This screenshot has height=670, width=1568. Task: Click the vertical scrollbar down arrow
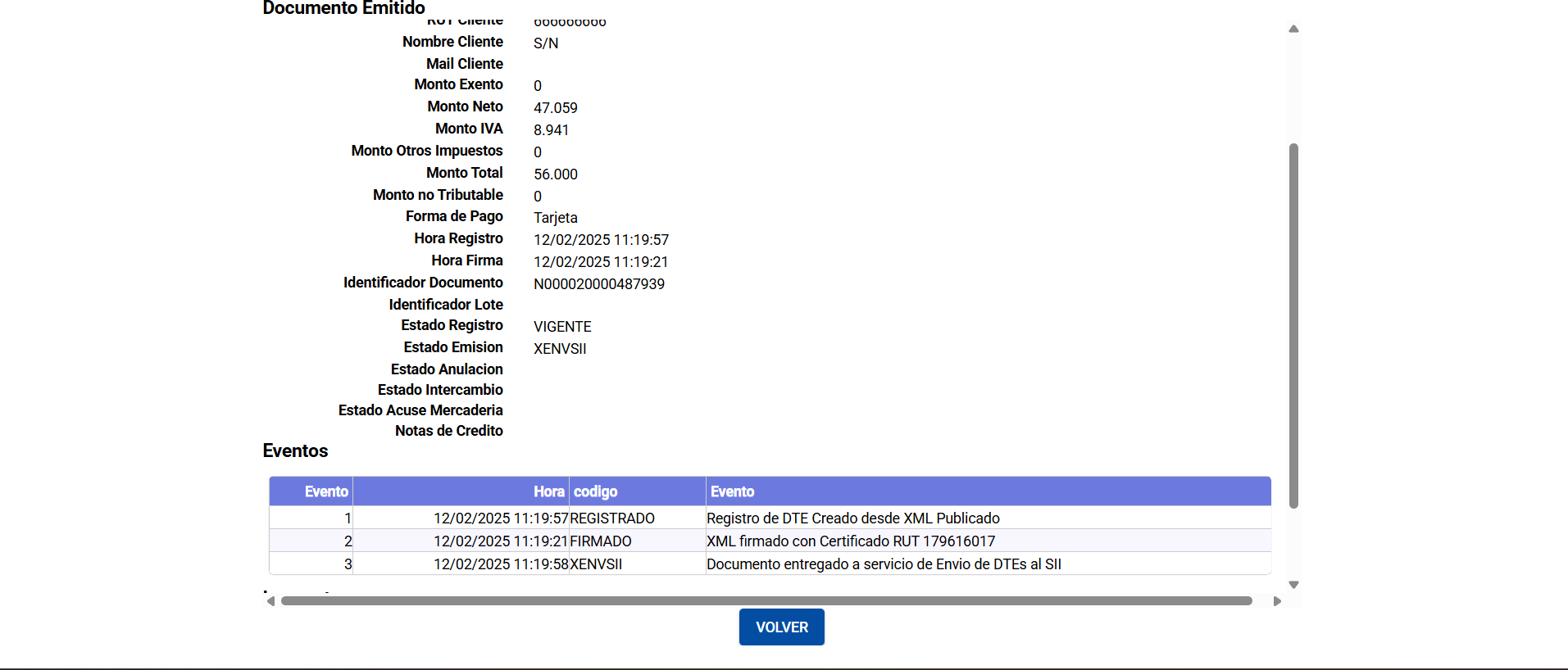[1293, 585]
